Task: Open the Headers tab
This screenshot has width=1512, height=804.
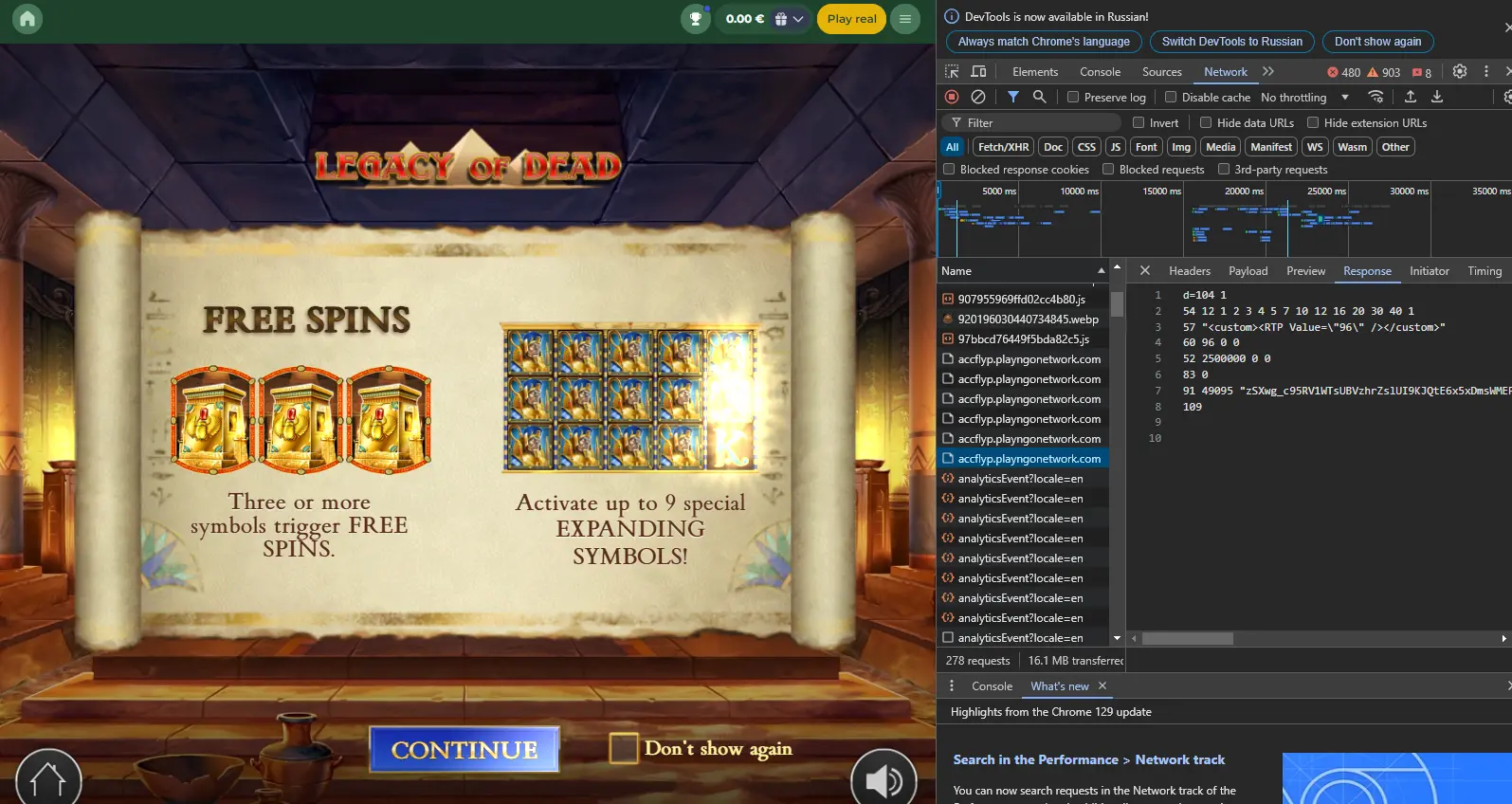Action: [1190, 271]
